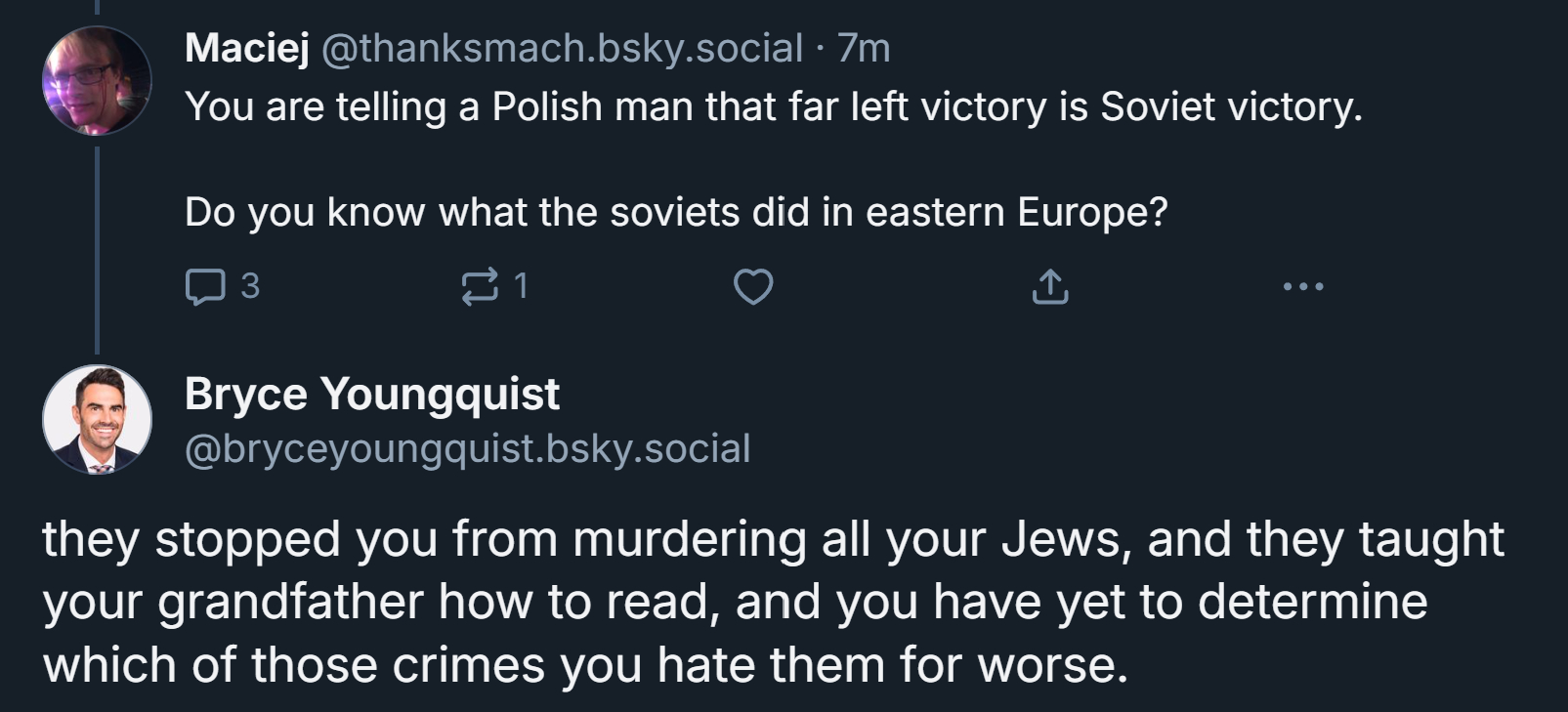Open the @bryceyoungquist.bsky.social handle
Image resolution: width=1568 pixels, height=712 pixels.
467,449
